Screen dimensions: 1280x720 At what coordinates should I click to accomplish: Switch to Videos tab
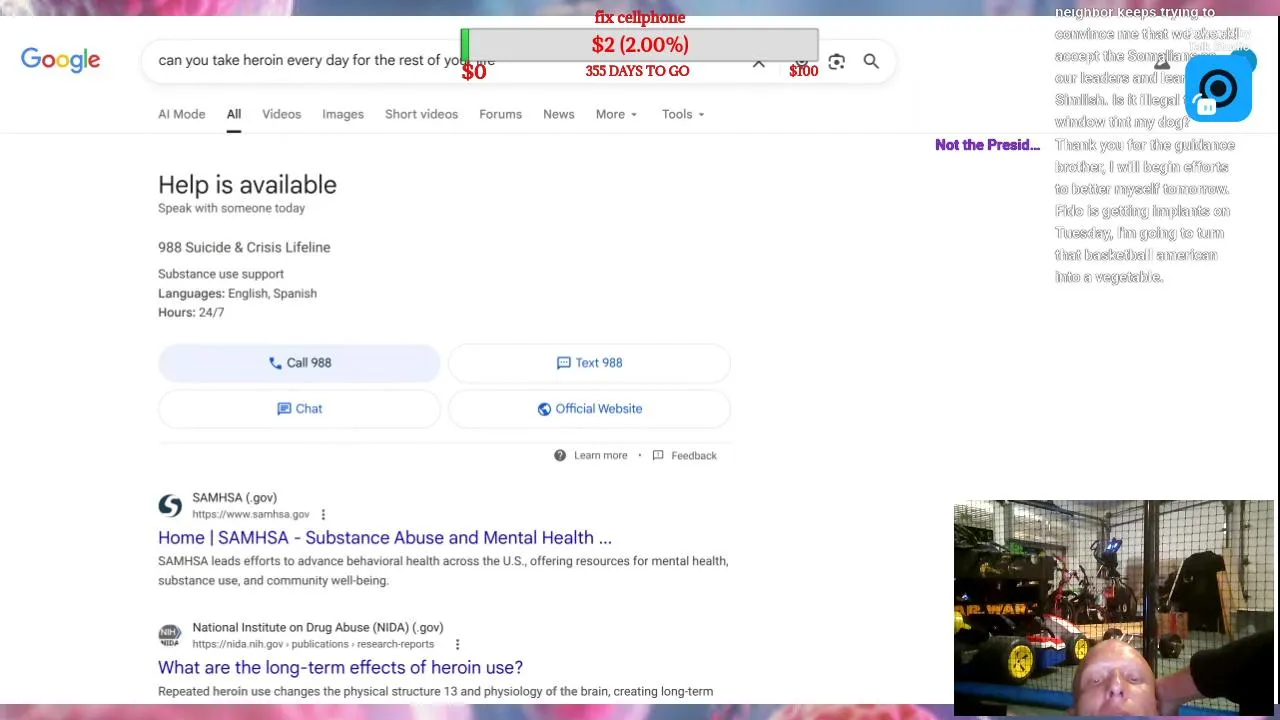[x=281, y=114]
